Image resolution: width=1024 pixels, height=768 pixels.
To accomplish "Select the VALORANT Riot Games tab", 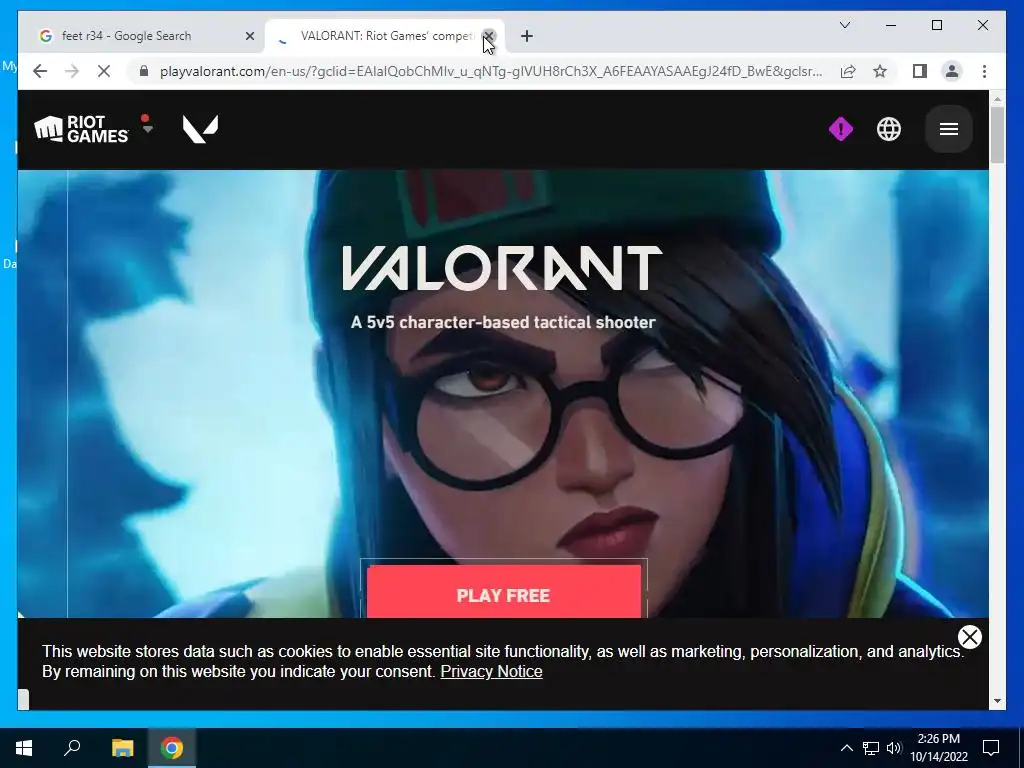I will pos(384,36).
